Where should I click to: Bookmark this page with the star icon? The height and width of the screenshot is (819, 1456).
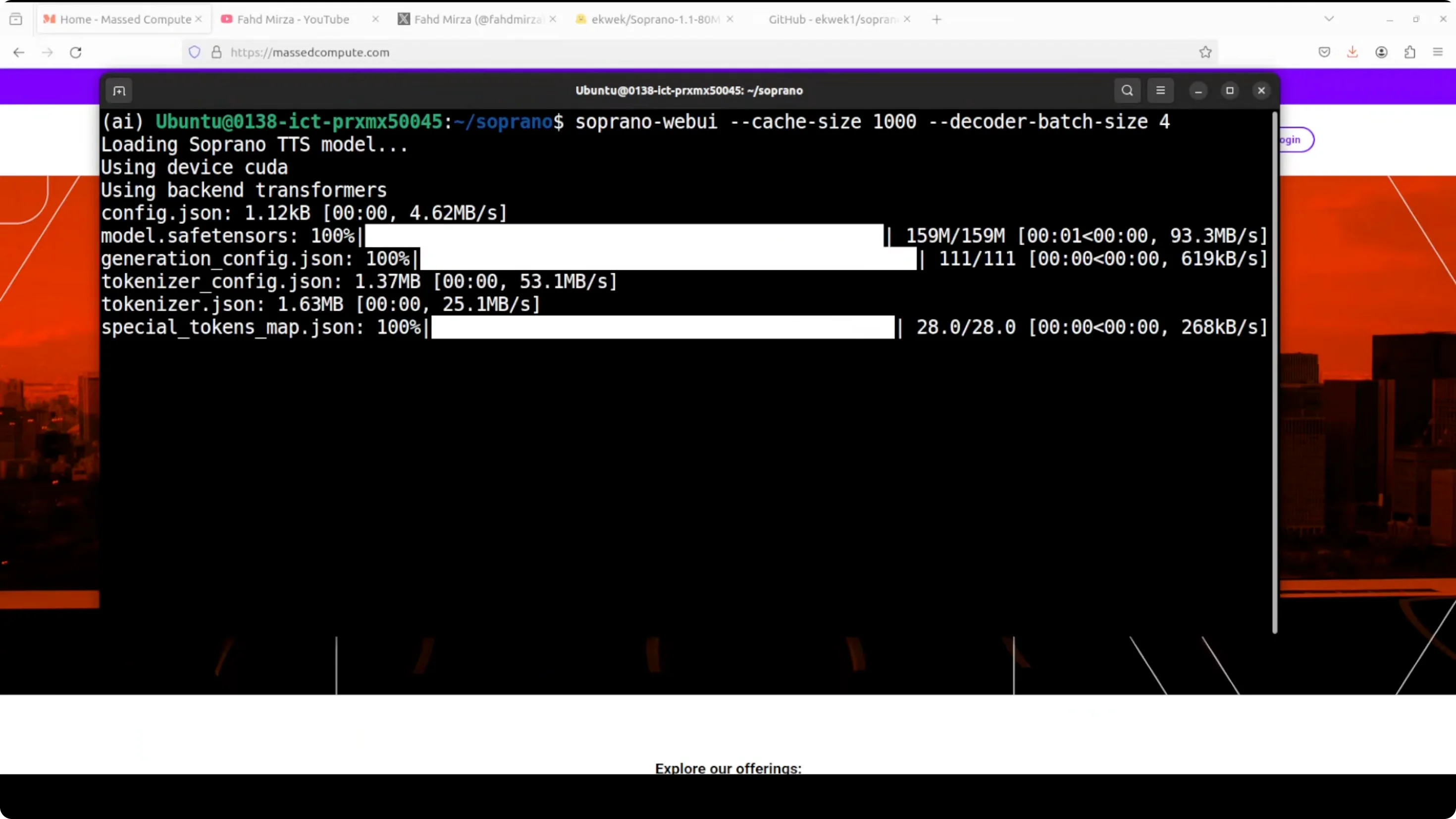[1205, 52]
